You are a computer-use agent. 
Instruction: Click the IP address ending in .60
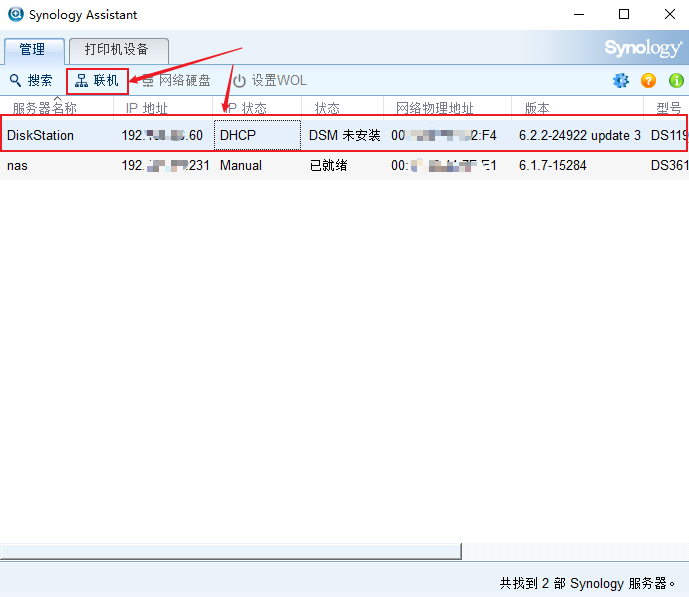pyautogui.click(x=162, y=135)
